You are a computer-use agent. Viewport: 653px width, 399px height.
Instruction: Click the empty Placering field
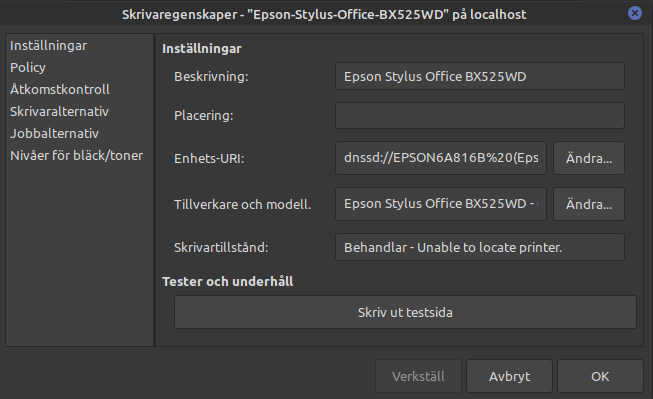click(x=480, y=115)
